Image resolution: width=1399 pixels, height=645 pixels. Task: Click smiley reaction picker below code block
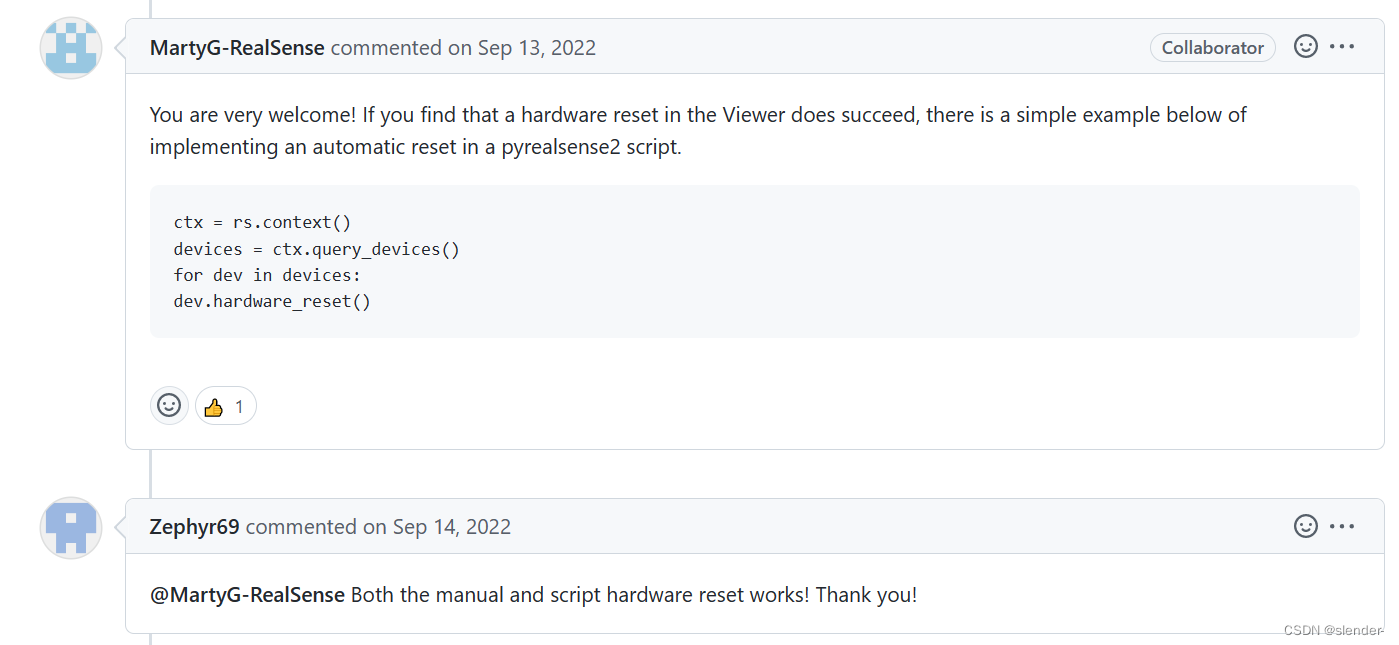170,405
